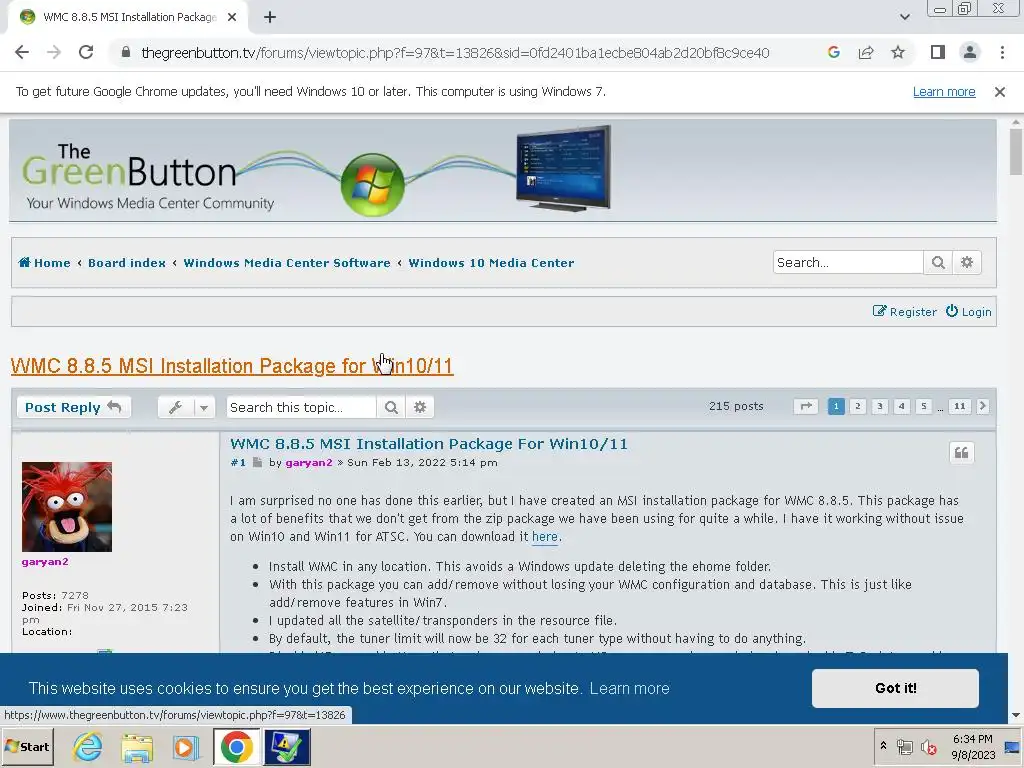Open Learn more about Chrome updates
1024x768 pixels.
[x=944, y=92]
